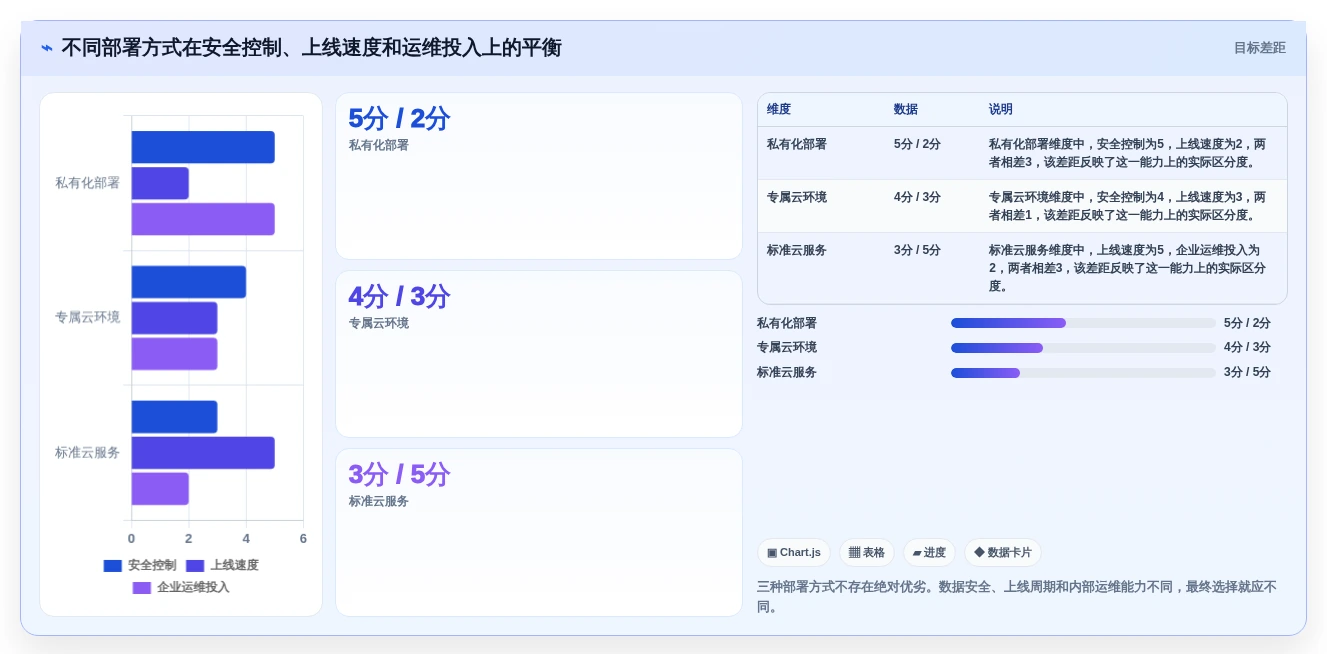
Task: Click the 私有化部署 progress bar
Action: [x=1083, y=323]
